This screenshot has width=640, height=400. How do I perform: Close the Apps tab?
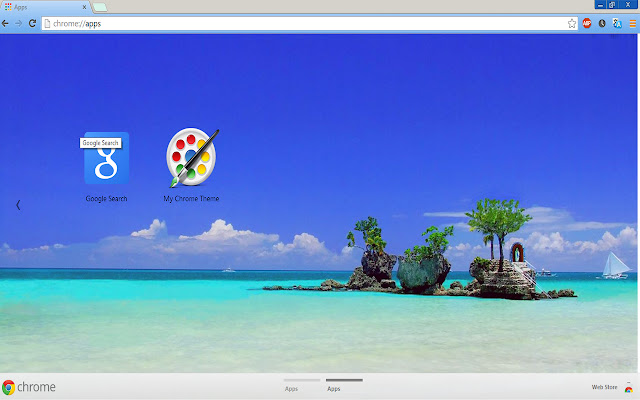coord(84,7)
